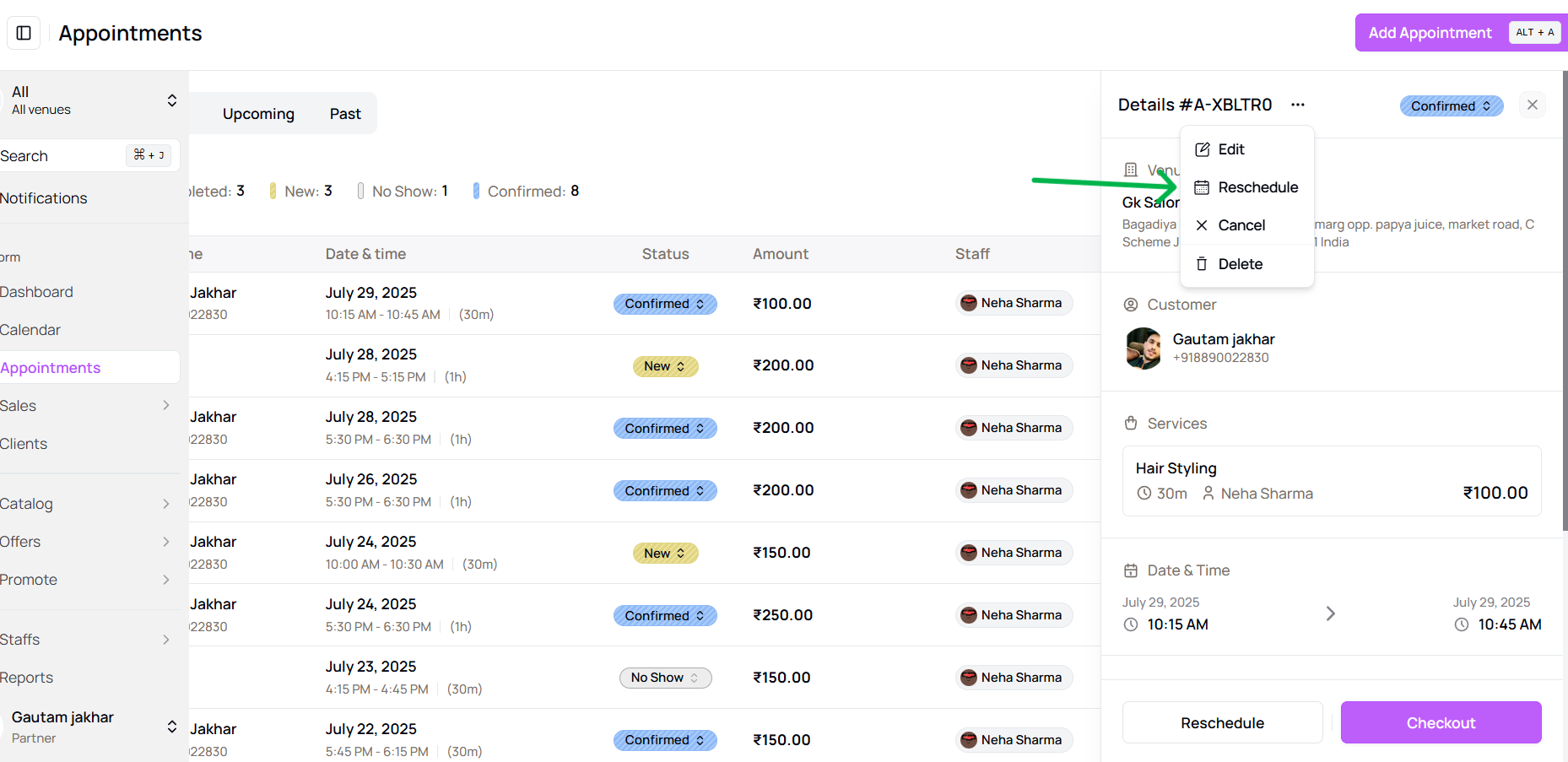This screenshot has width=1568, height=762.
Task: Click the details panel vertical scrollbar
Action: (1565, 300)
